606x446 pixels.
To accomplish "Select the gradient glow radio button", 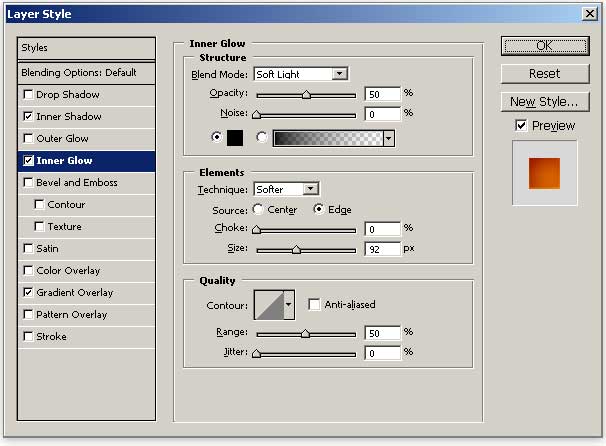I will pyautogui.click(x=263, y=138).
